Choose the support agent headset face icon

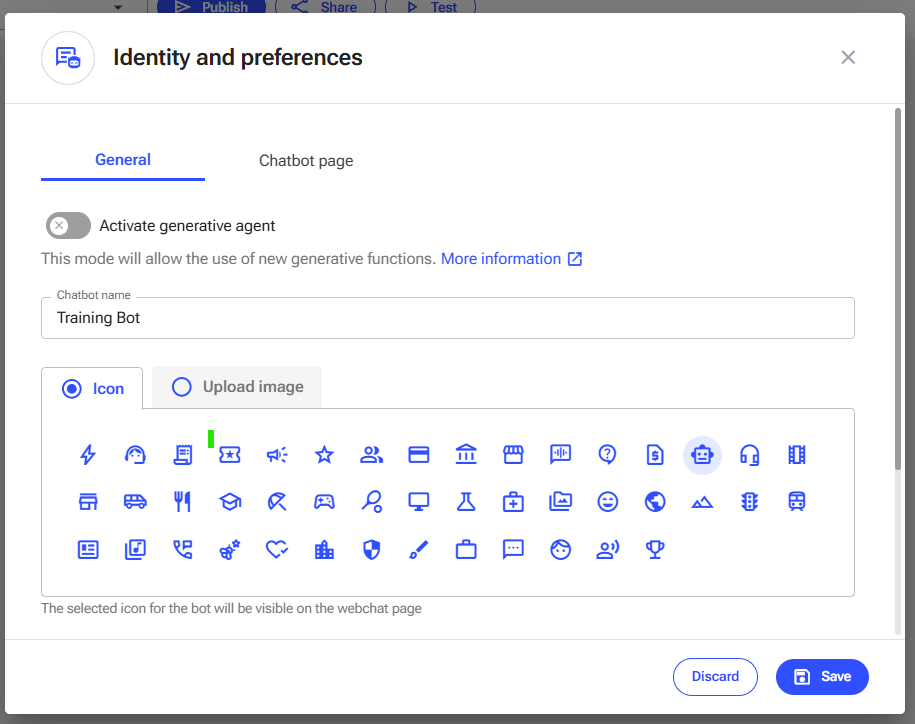[x=135, y=454]
